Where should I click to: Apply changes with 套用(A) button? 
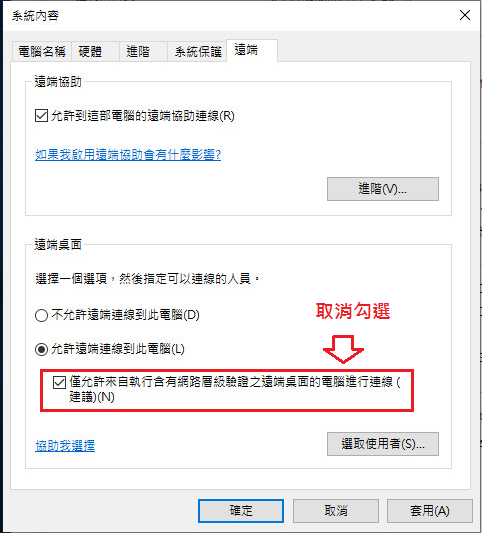point(430,511)
